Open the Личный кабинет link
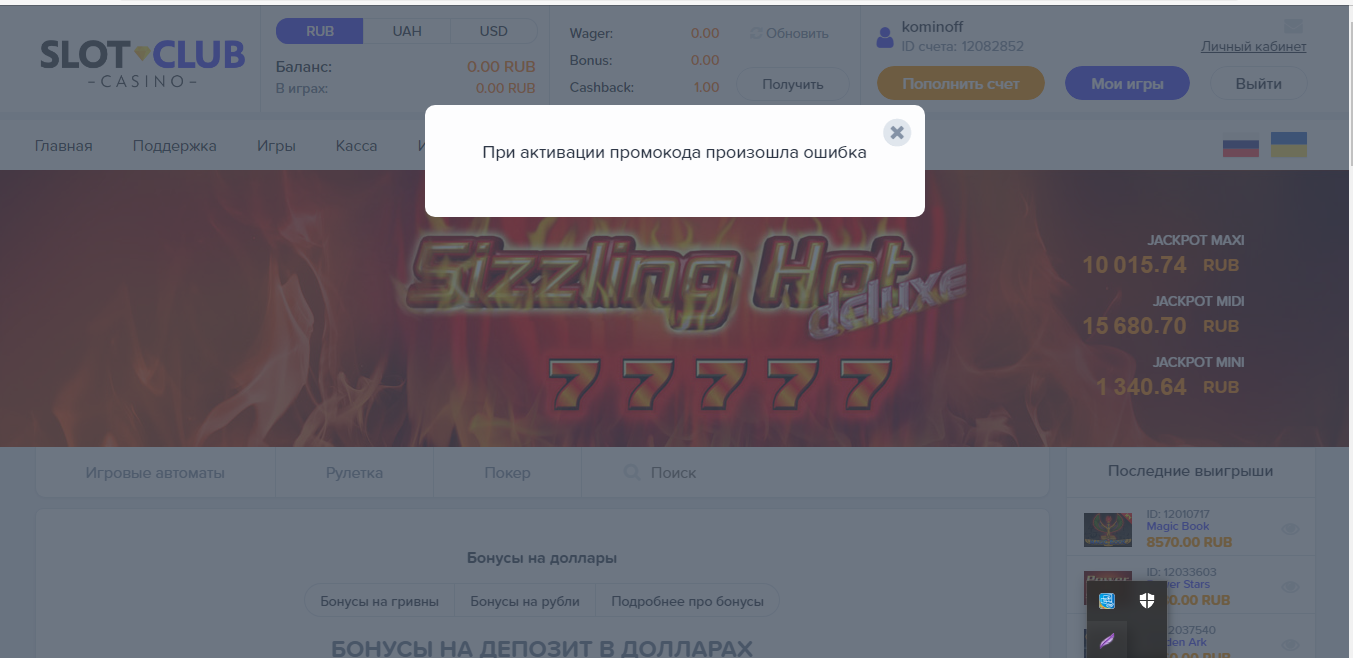This screenshot has width=1353, height=658. point(1254,46)
